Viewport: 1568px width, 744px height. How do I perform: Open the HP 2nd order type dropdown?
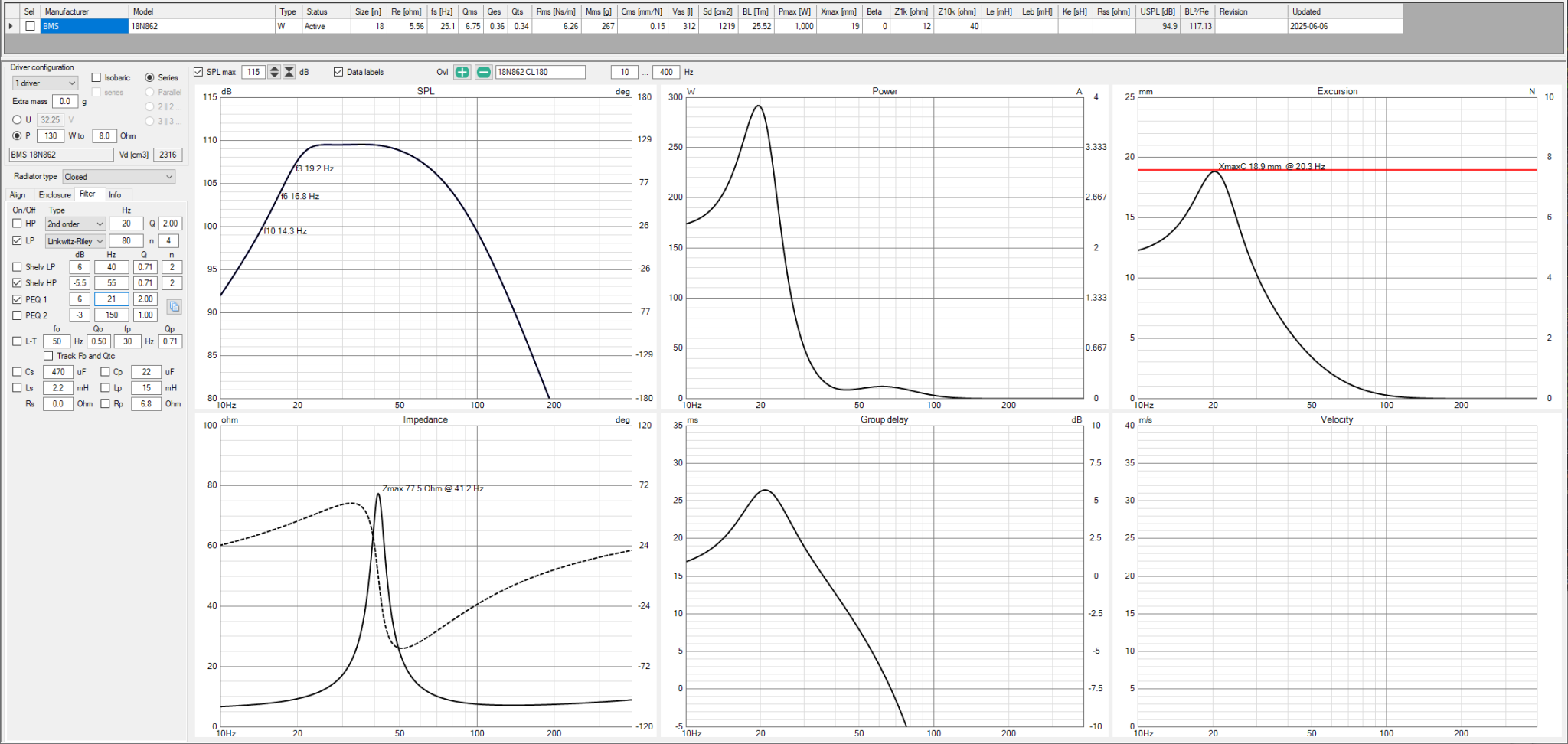click(x=75, y=224)
